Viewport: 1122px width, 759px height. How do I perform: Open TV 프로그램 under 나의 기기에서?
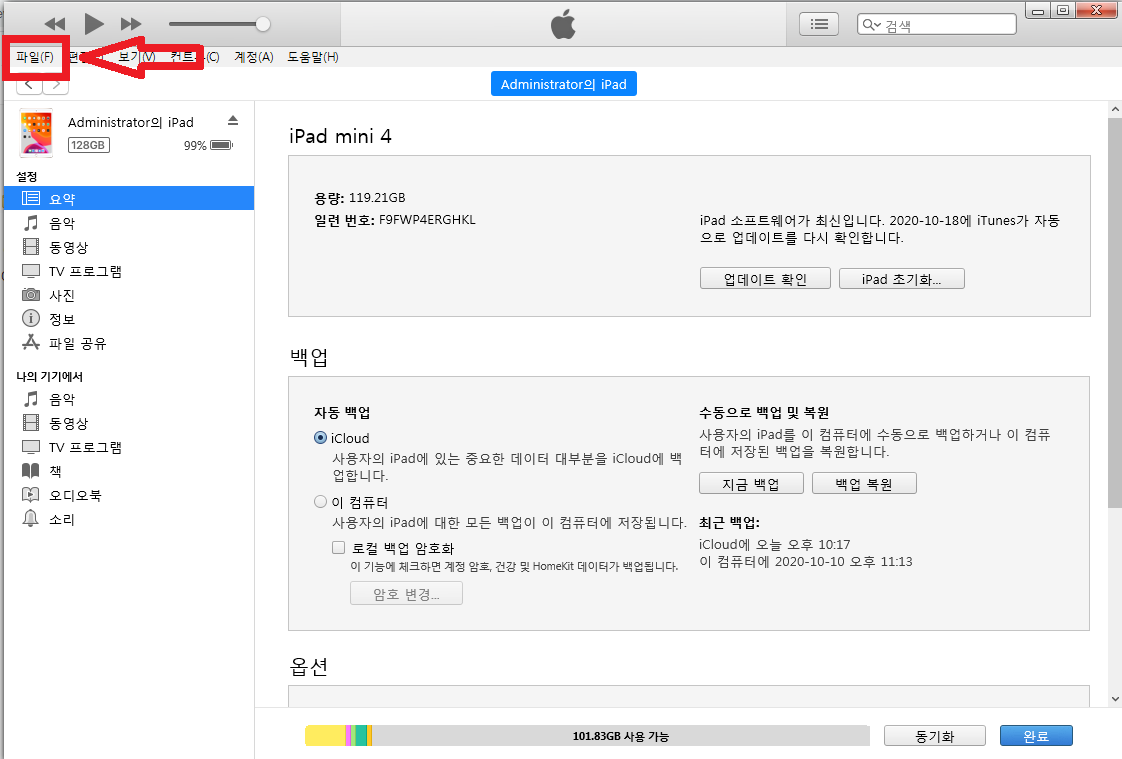[x=129, y=447]
